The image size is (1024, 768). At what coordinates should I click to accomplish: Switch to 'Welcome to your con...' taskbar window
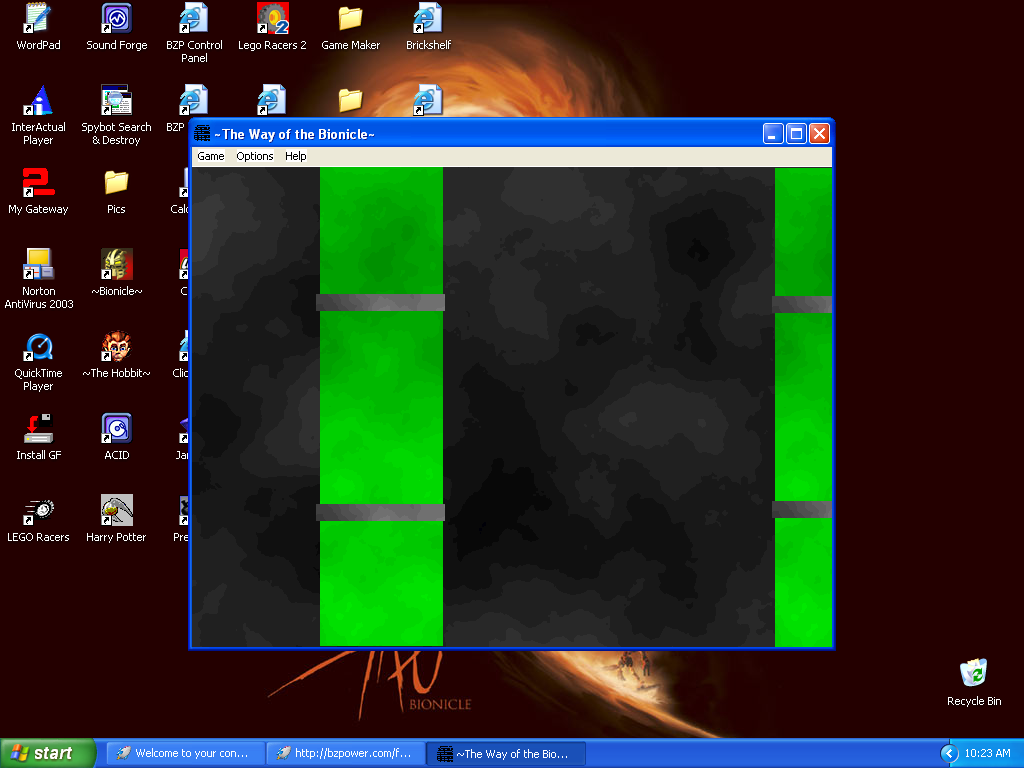click(x=185, y=753)
